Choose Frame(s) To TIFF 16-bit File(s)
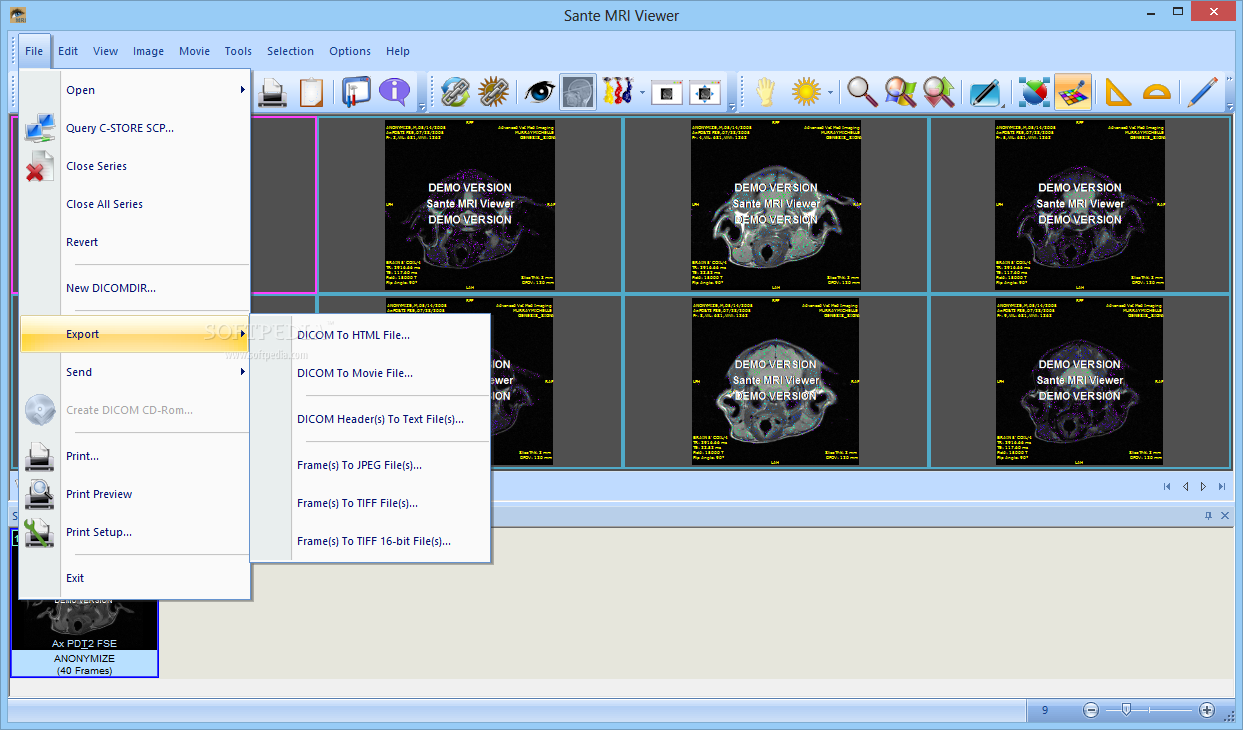1243x730 pixels. pos(370,541)
